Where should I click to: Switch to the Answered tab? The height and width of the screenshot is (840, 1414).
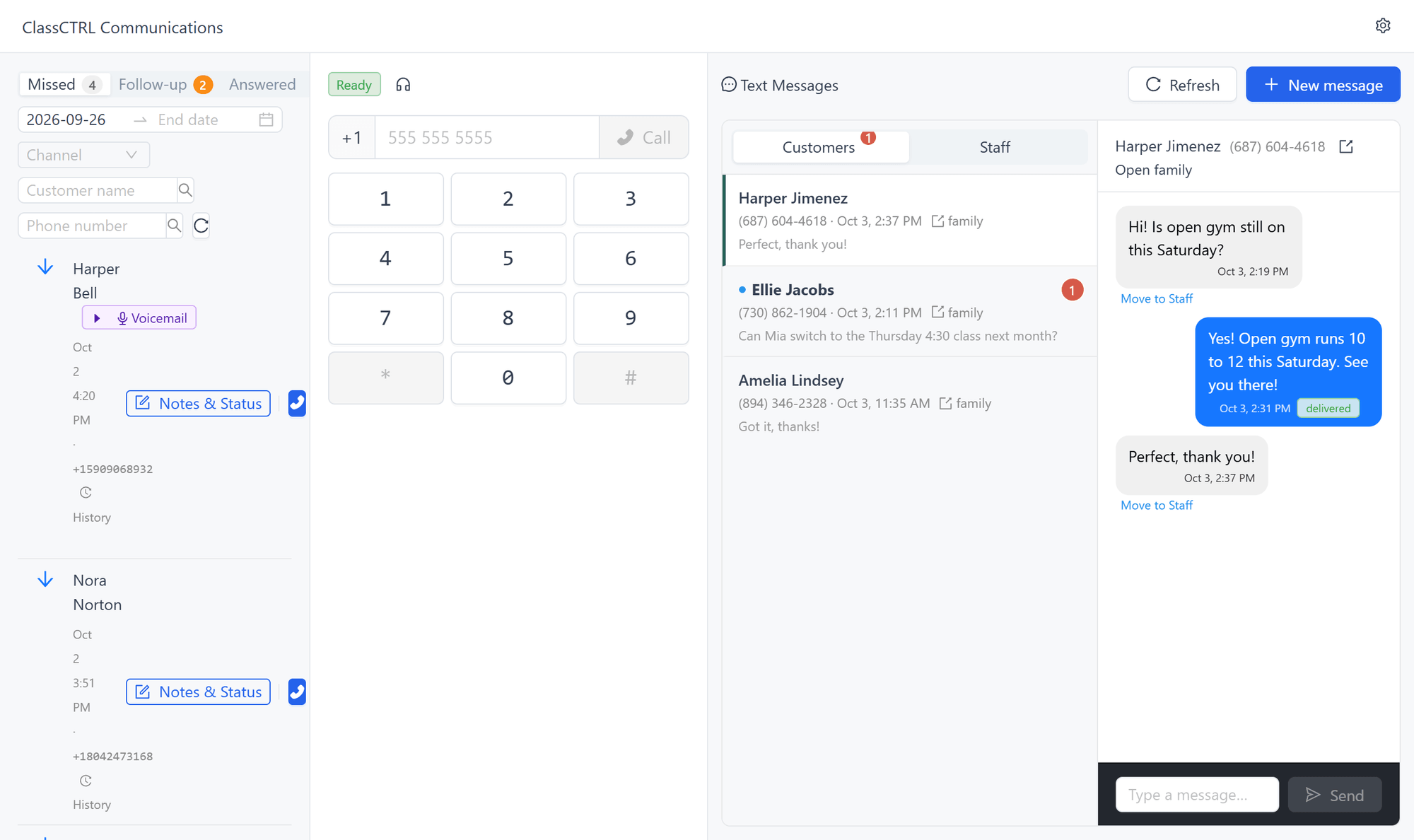(x=262, y=85)
